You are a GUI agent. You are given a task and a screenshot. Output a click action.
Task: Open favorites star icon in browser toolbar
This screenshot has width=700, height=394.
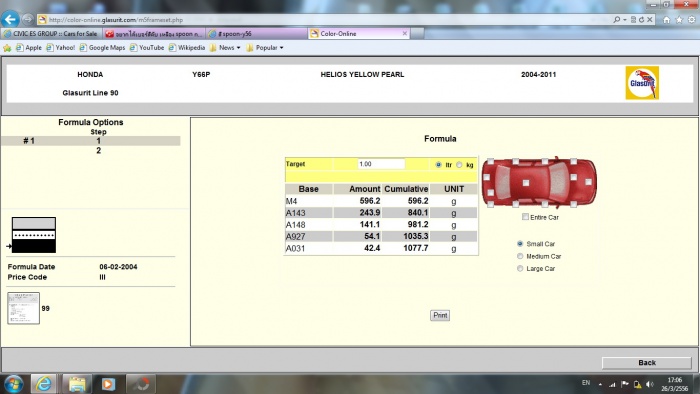[679, 20]
